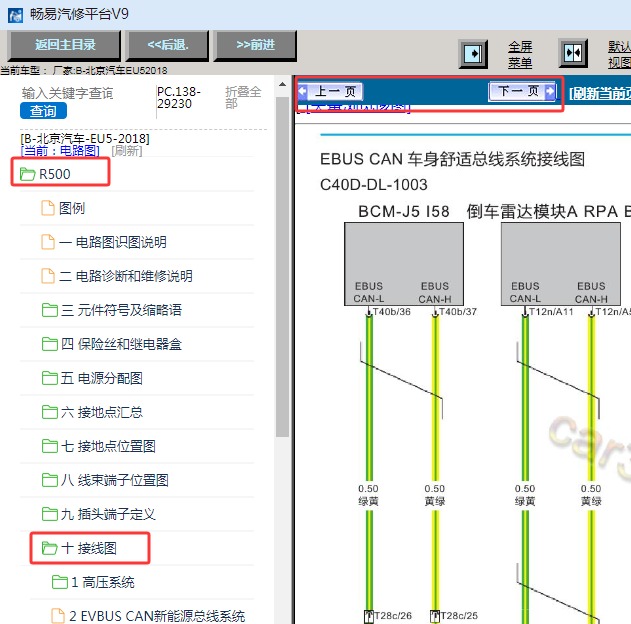Open the 当前：电路图 link

click(60, 151)
